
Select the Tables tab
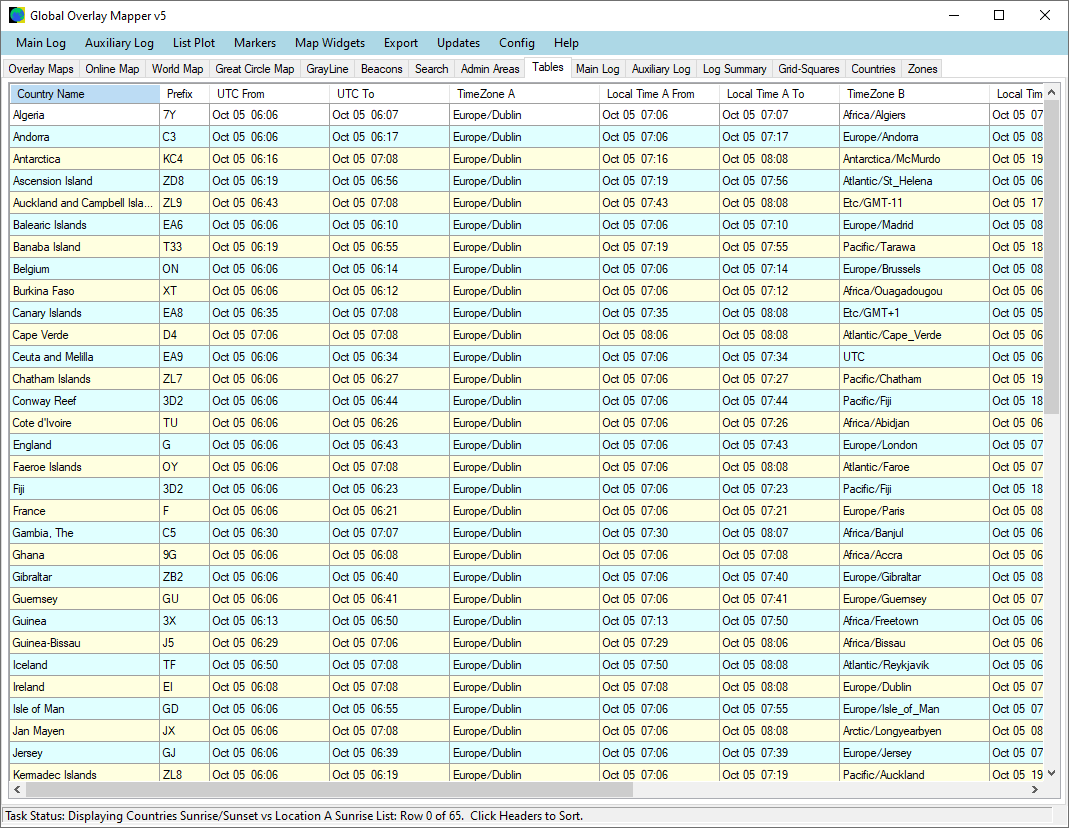[x=547, y=67]
